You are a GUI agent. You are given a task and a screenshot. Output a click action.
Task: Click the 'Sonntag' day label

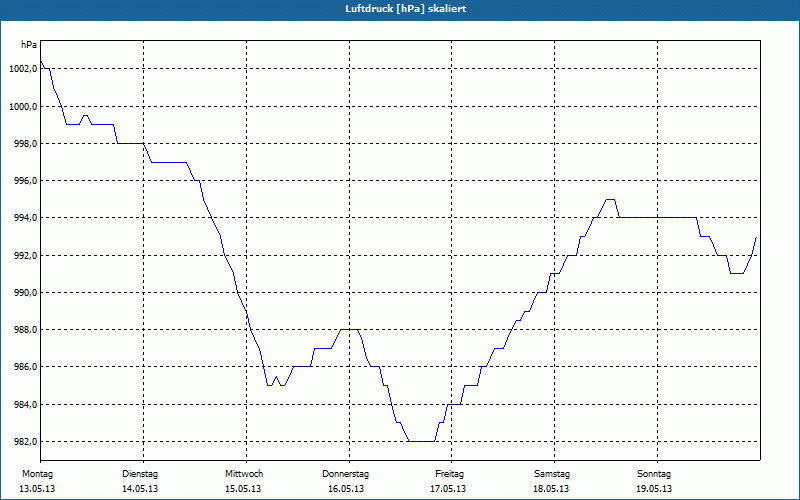(654, 474)
